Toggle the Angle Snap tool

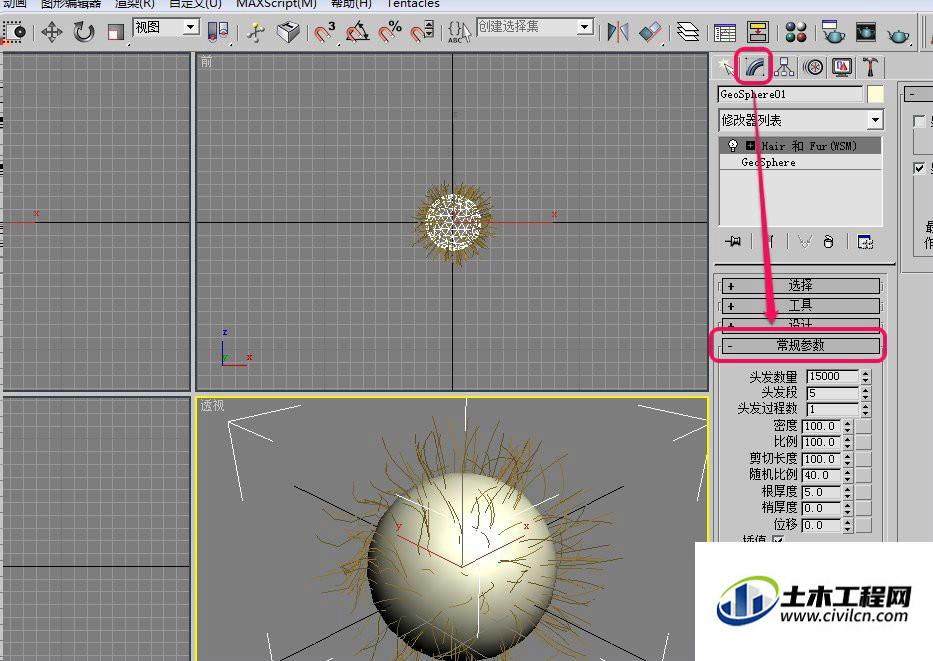click(x=357, y=32)
